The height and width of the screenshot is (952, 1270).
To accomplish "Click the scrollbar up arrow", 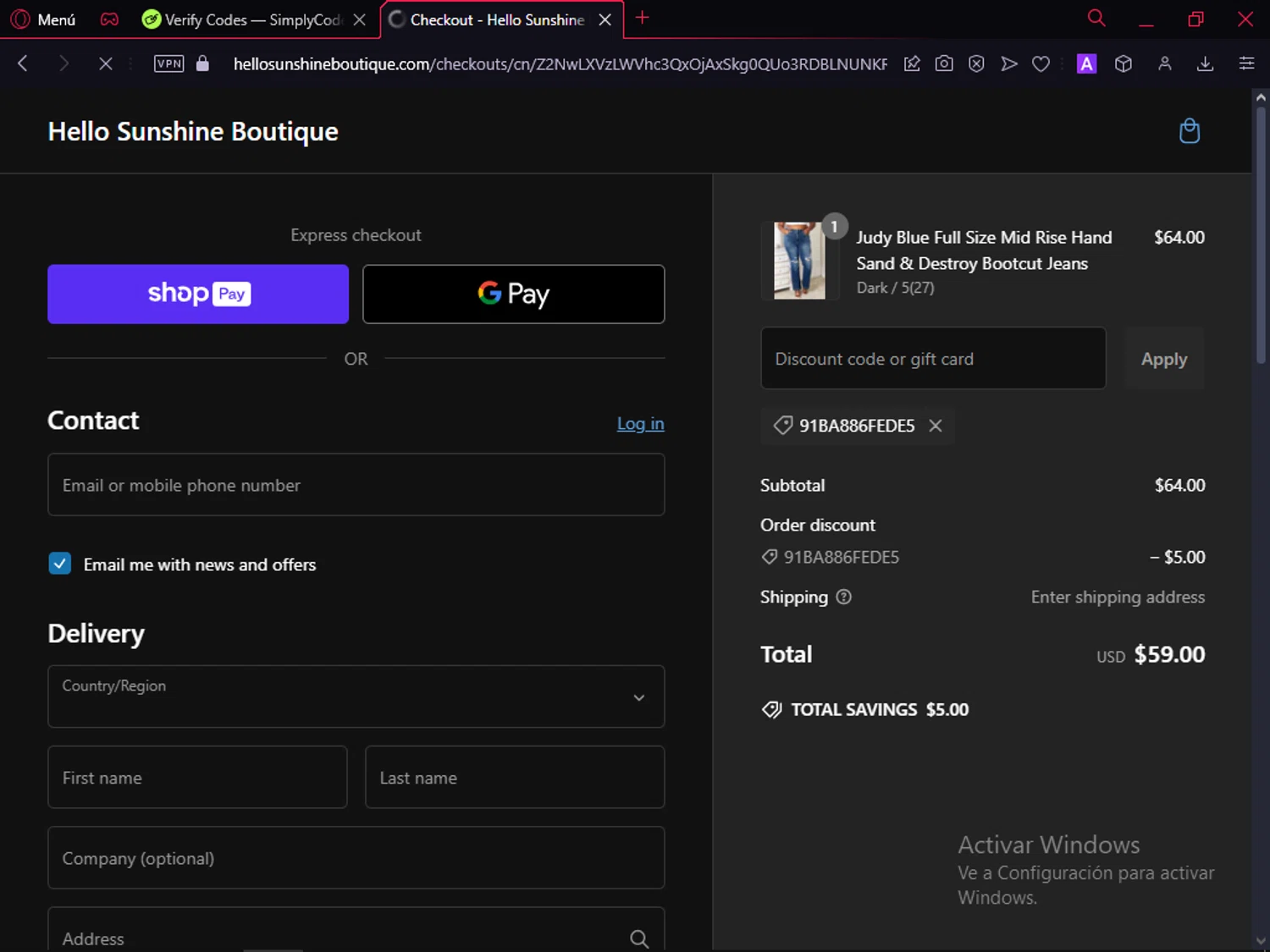I will 1260,97.
